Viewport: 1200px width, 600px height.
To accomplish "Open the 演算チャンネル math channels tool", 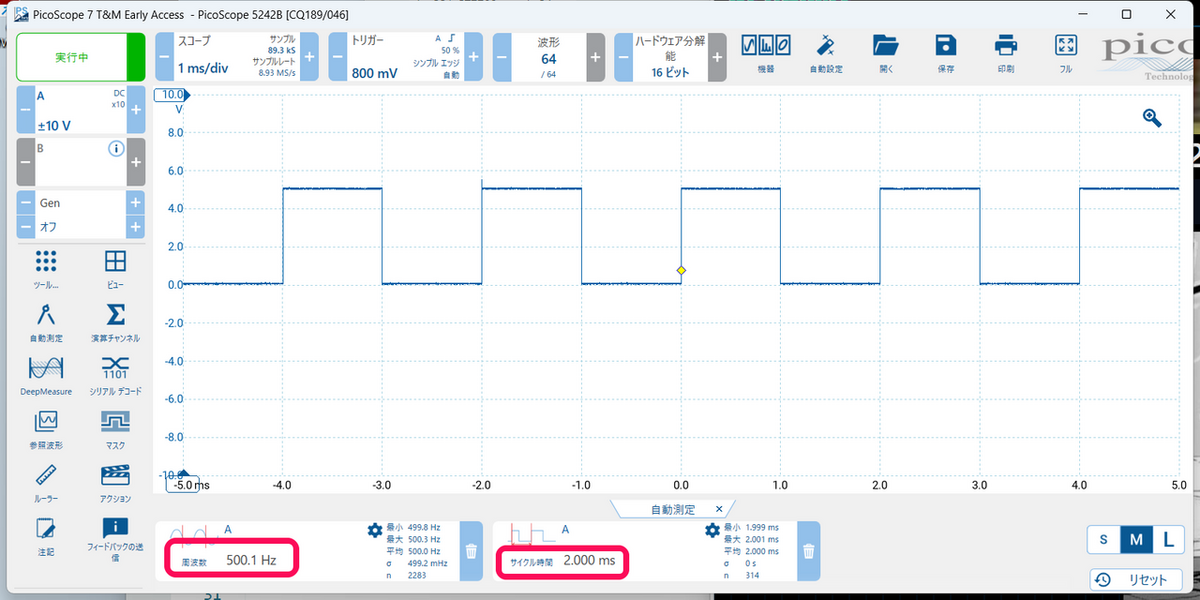I will (x=115, y=320).
